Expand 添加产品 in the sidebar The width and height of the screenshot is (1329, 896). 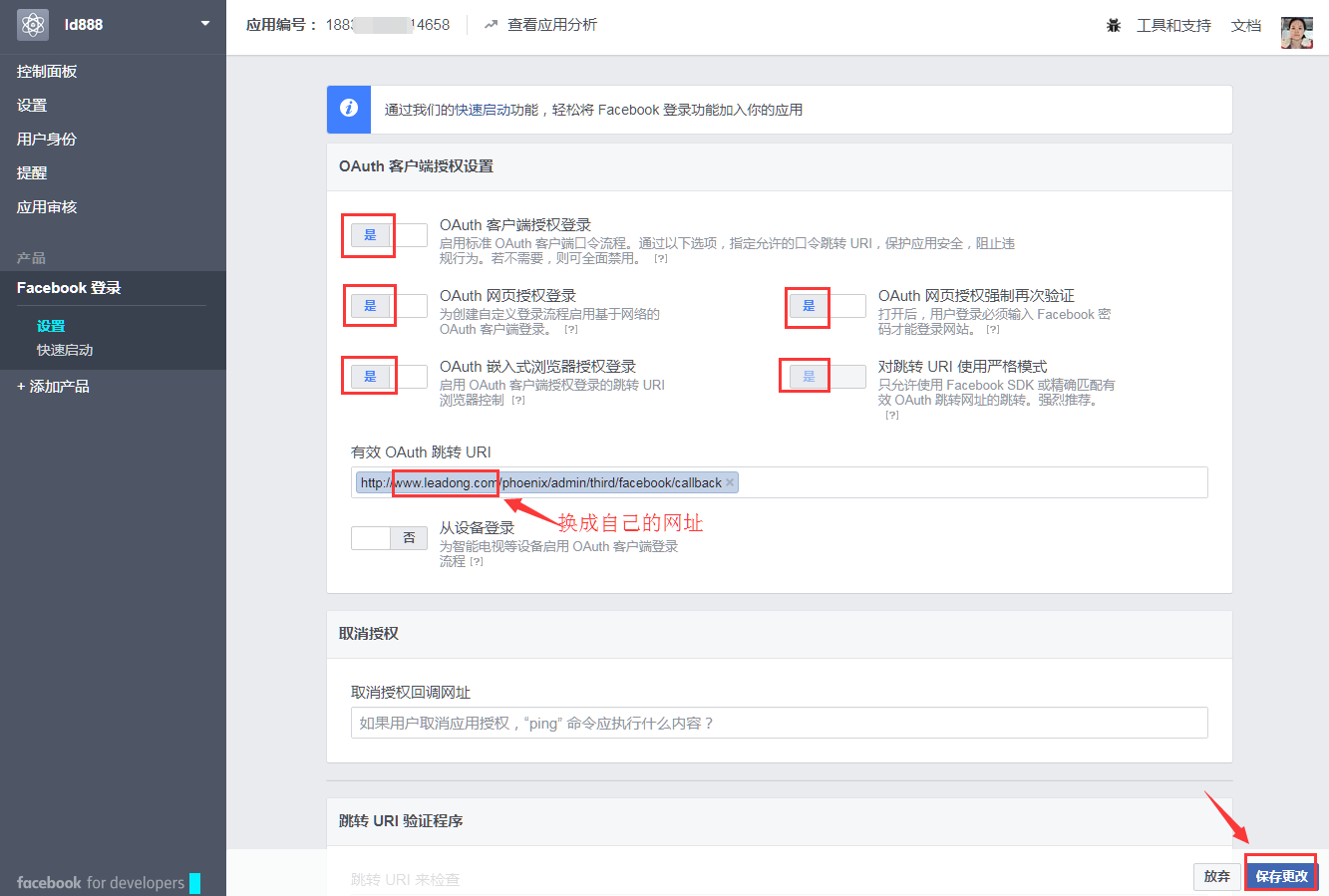[x=54, y=386]
